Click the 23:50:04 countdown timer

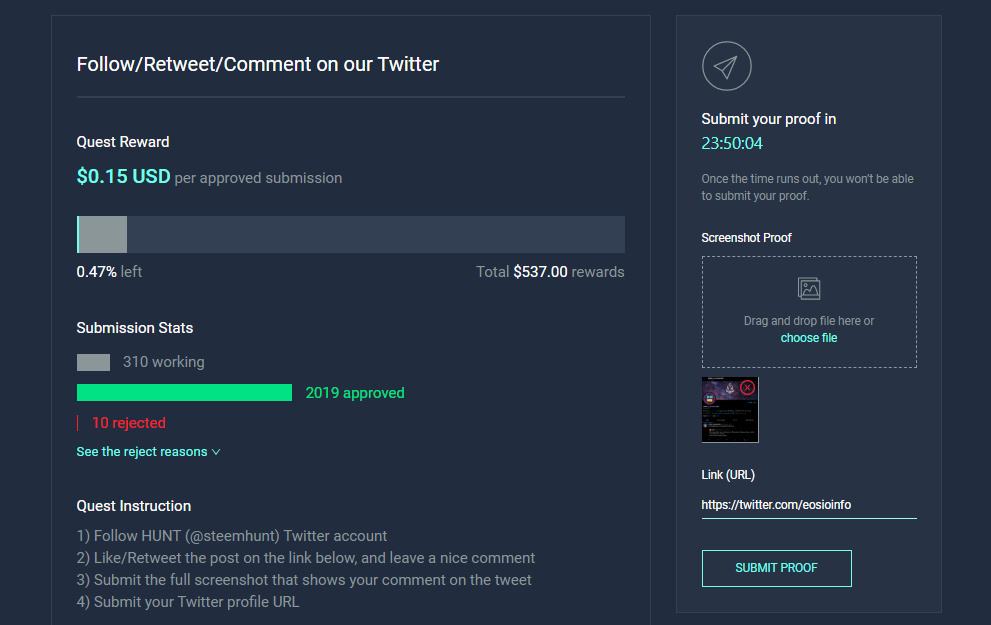[x=732, y=143]
